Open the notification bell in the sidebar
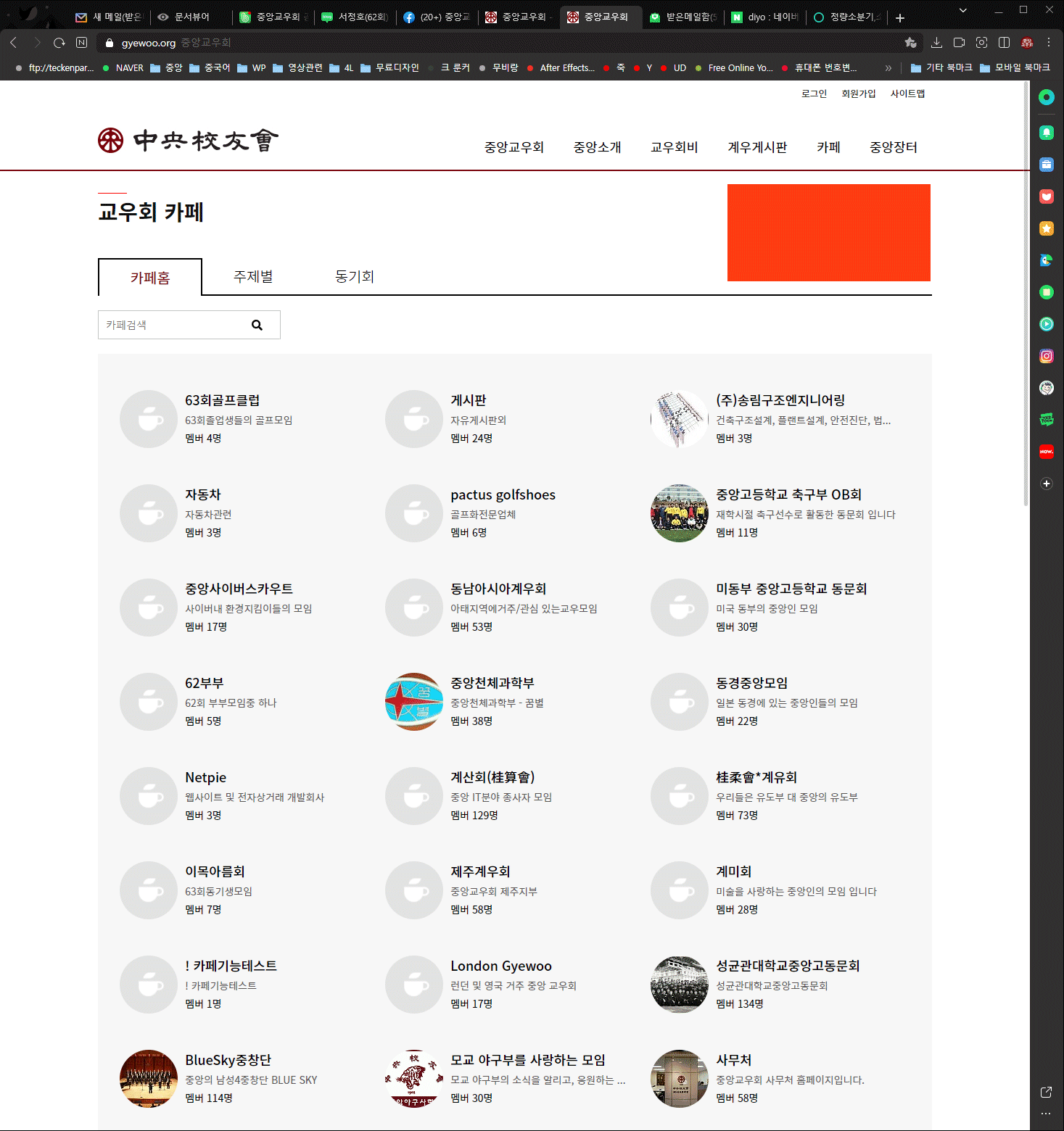 click(1046, 132)
